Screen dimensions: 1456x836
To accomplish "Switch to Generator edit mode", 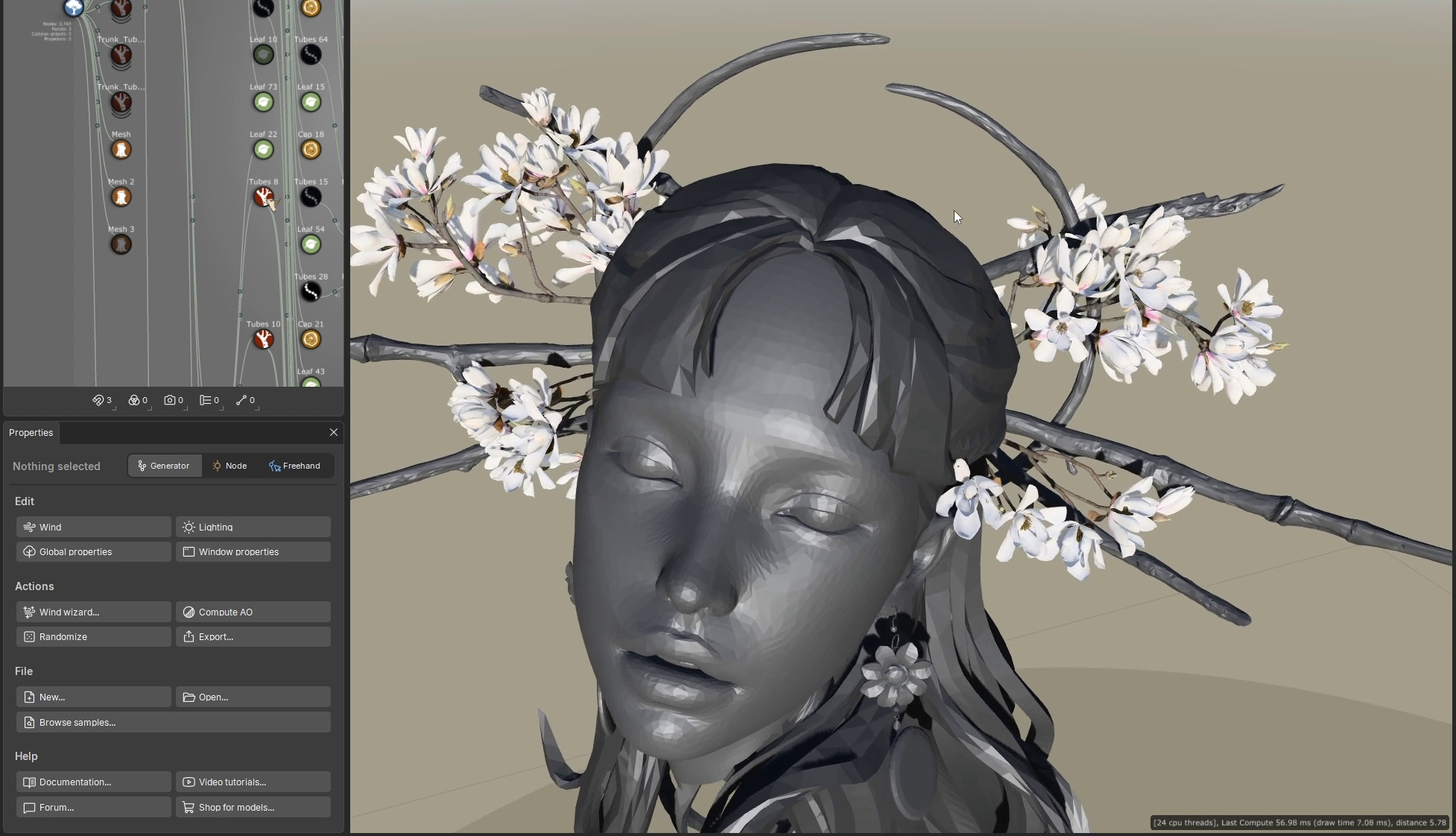I will coord(164,466).
